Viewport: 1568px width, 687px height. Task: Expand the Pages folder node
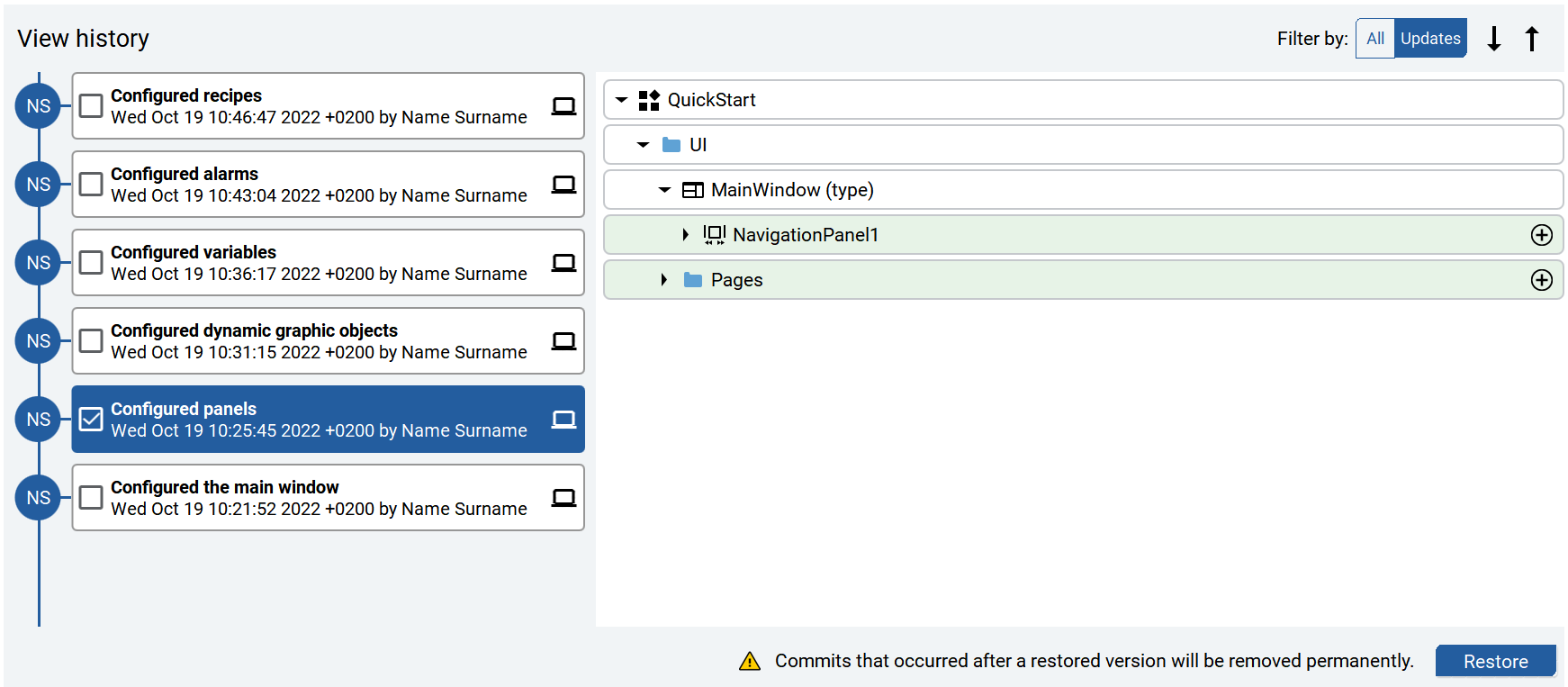click(663, 280)
